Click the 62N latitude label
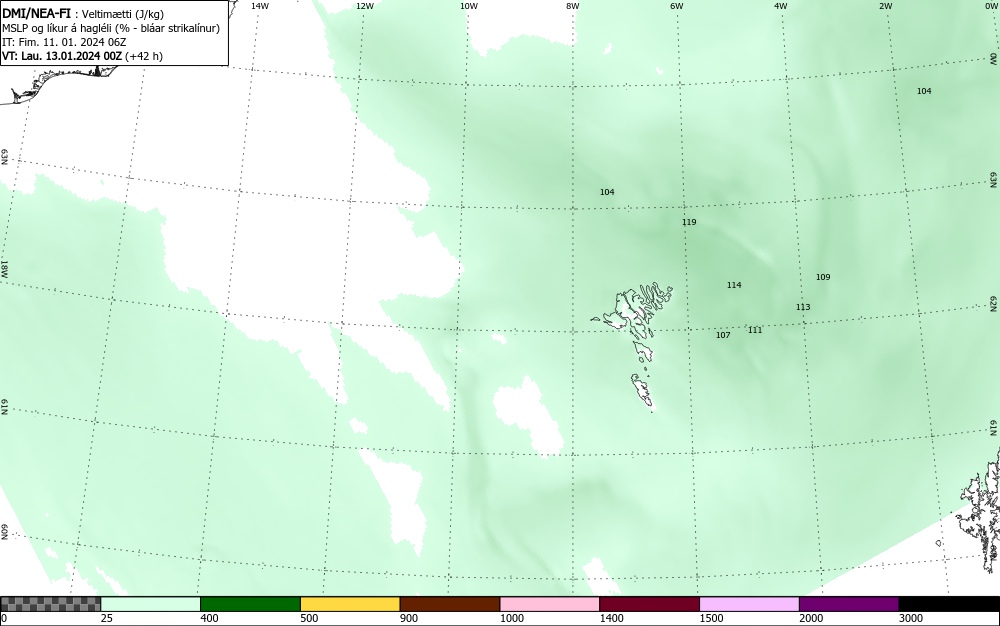 pos(994,303)
